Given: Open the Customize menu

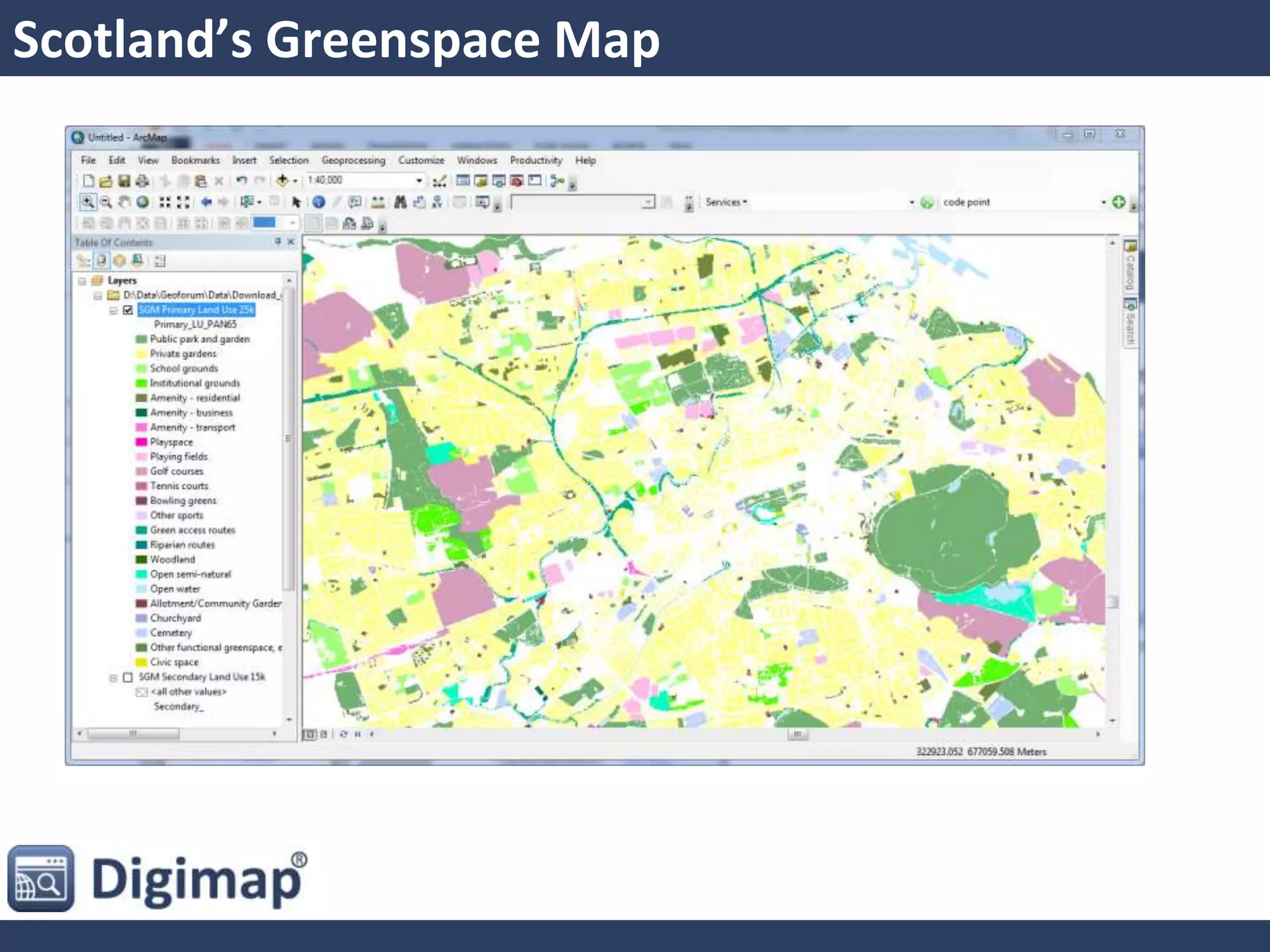Looking at the screenshot, I should click(421, 160).
